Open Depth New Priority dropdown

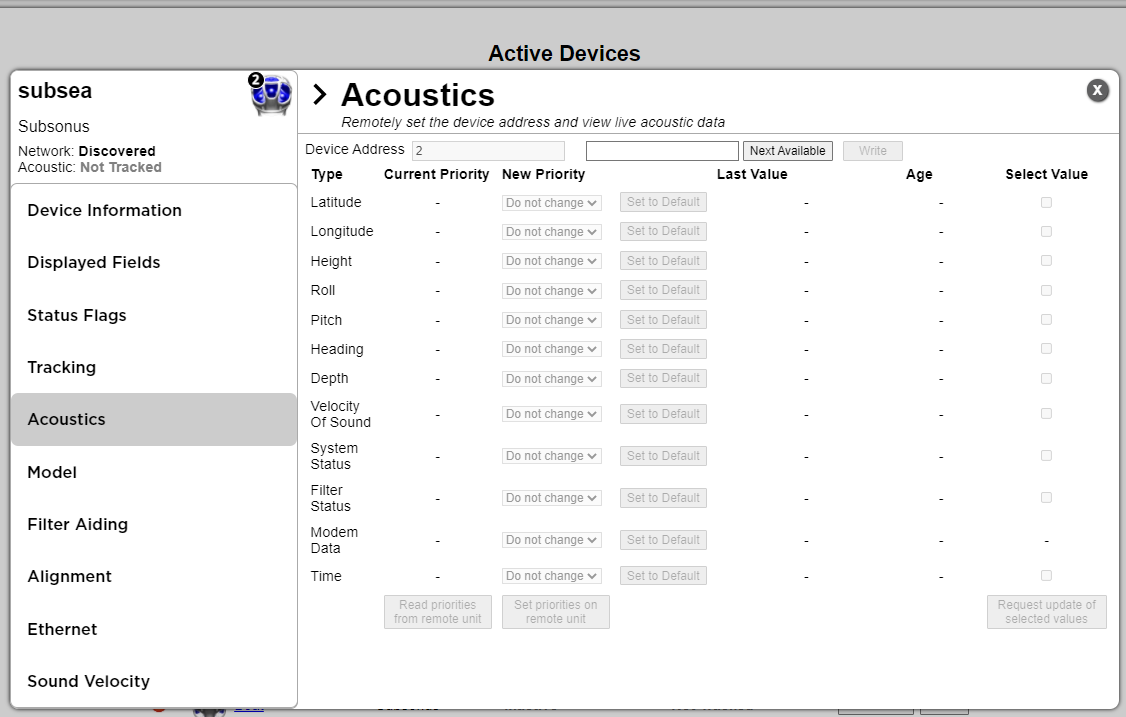(x=552, y=379)
